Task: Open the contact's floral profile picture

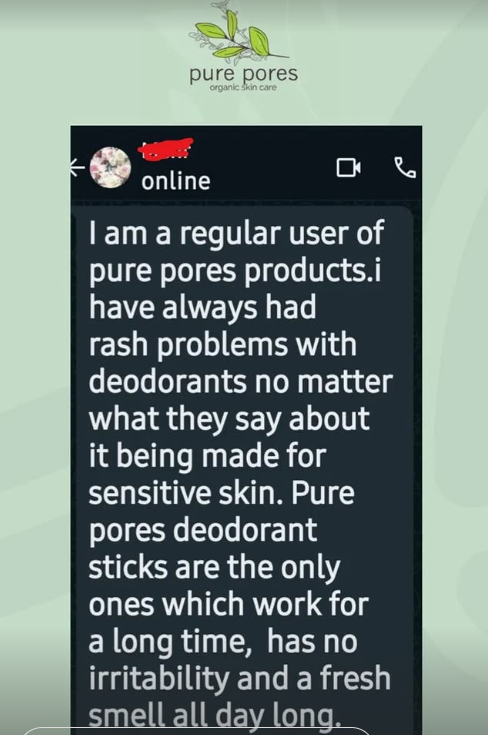Action: pyautogui.click(x=110, y=167)
